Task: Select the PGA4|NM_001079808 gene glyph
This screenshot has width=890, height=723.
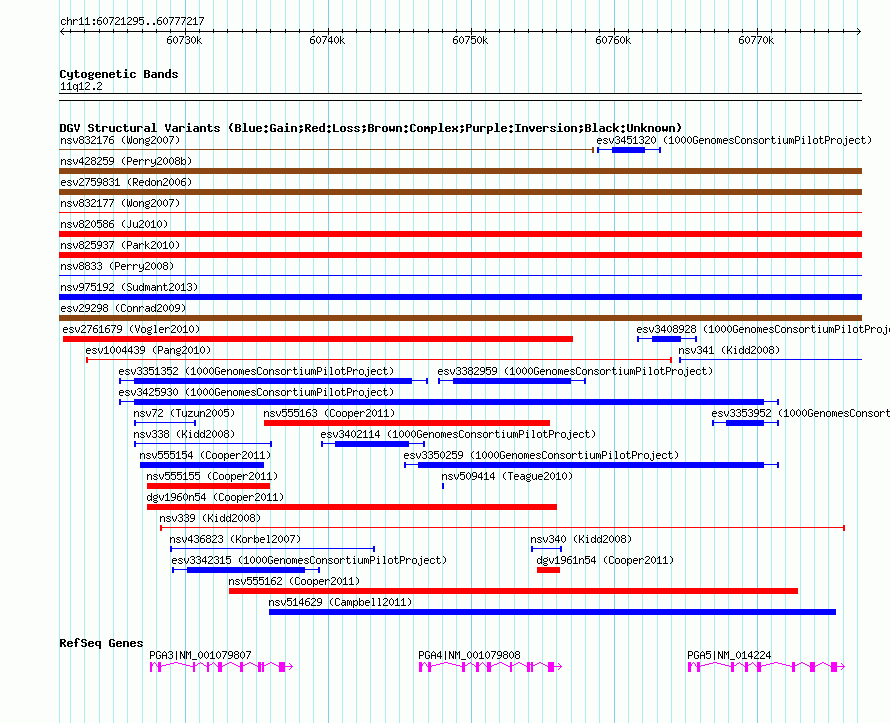Action: tap(490, 667)
